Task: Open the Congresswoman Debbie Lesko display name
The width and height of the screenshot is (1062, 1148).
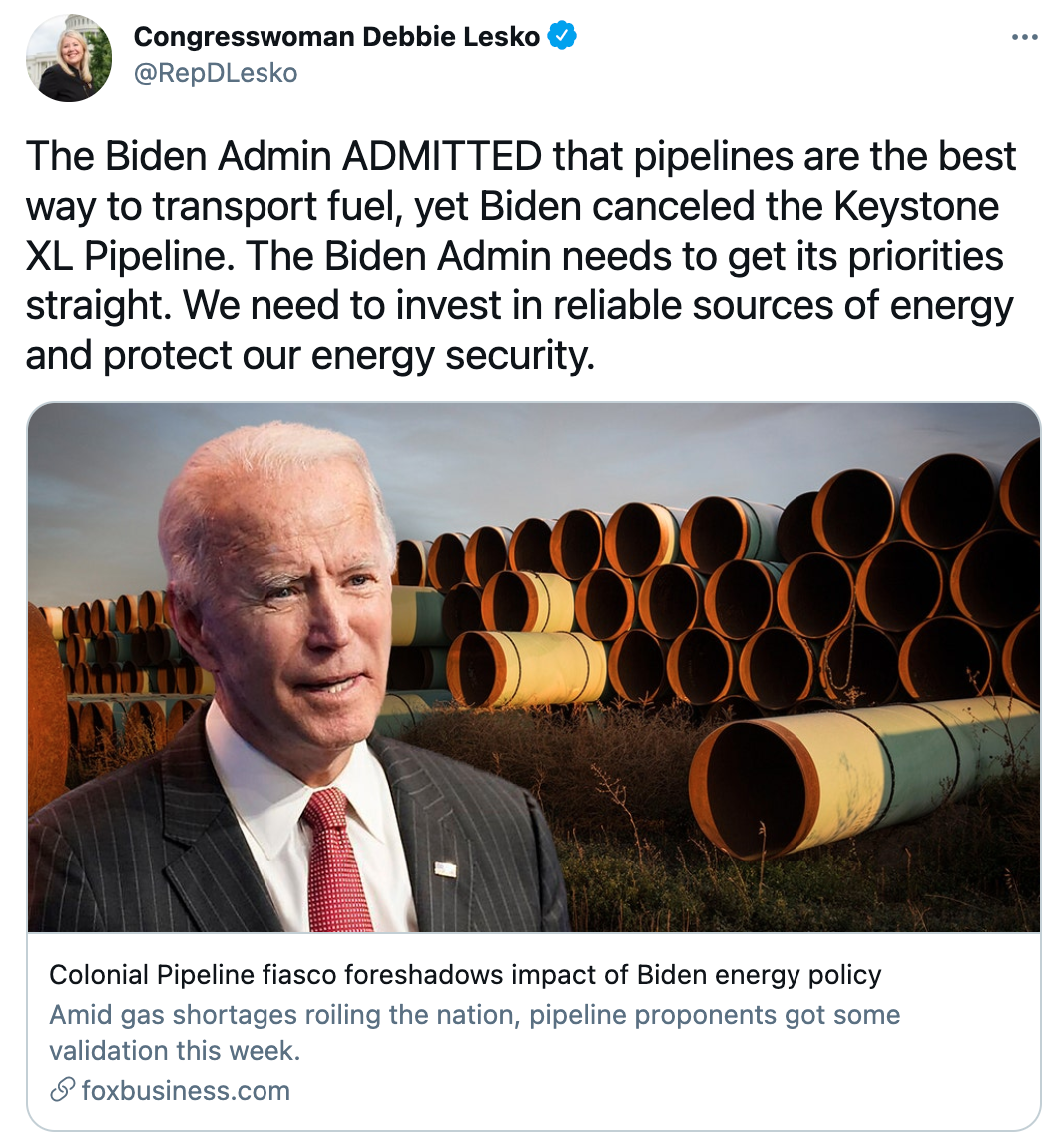Action: point(336,37)
